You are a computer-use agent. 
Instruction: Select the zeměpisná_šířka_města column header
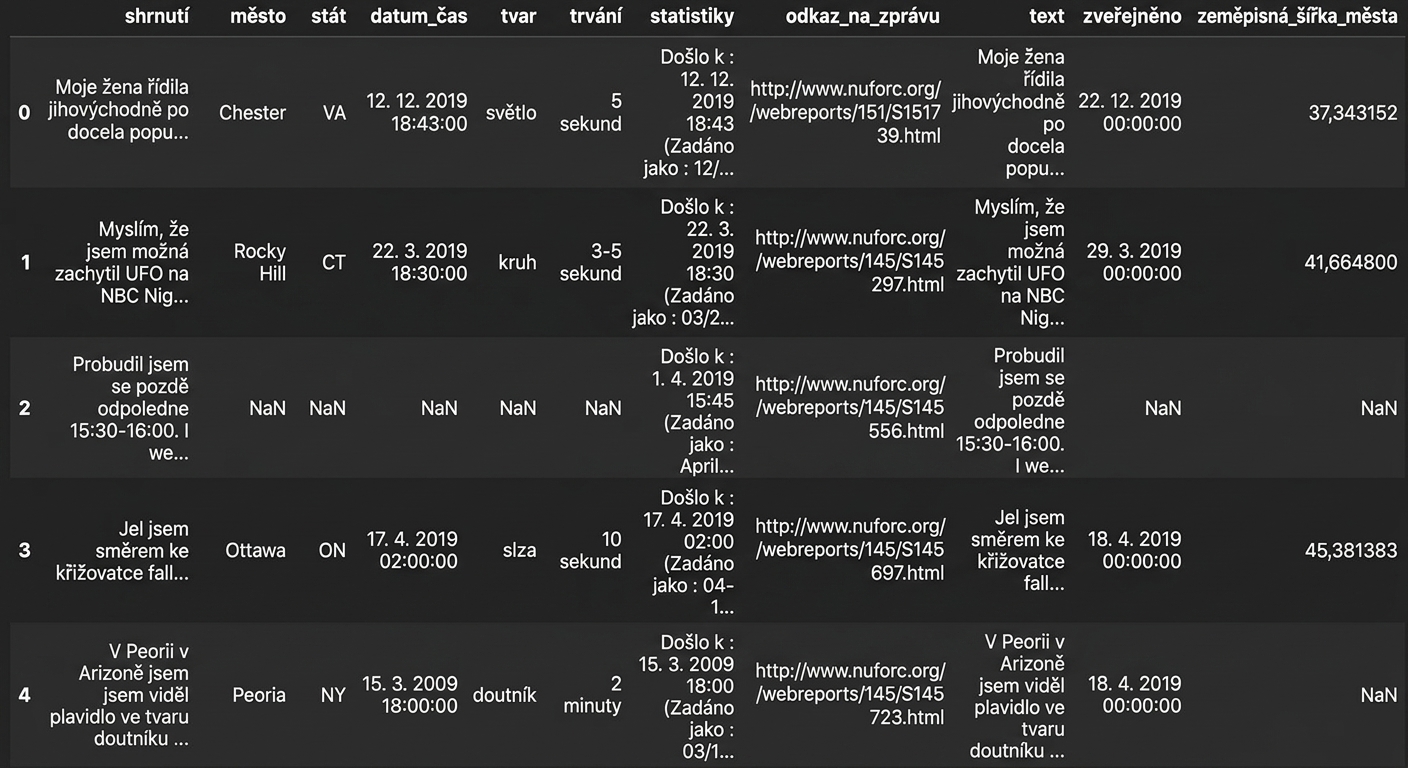pos(1297,16)
